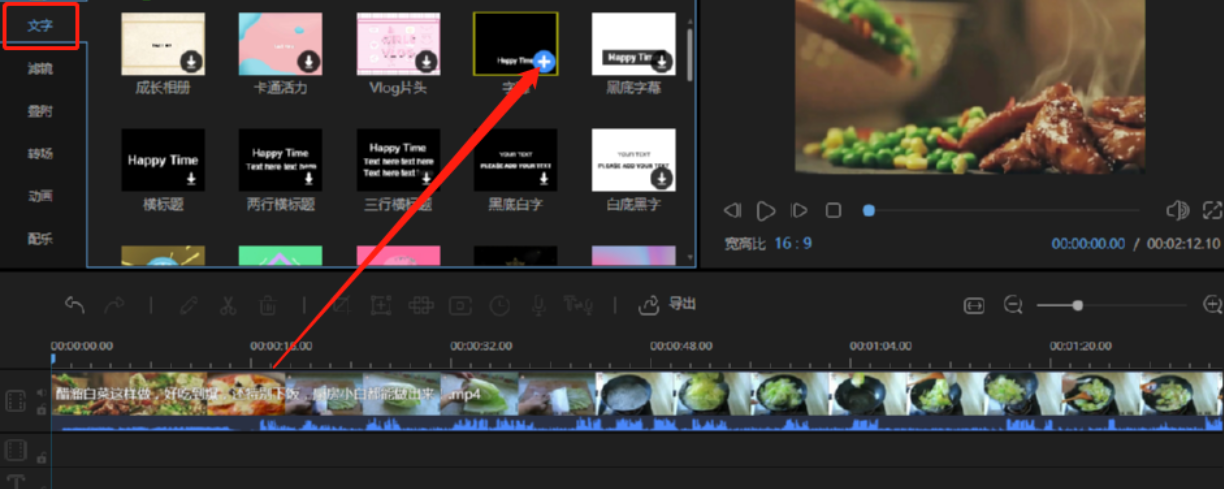Mute the main video track audio
This screenshot has height=489, width=1224.
41,393
